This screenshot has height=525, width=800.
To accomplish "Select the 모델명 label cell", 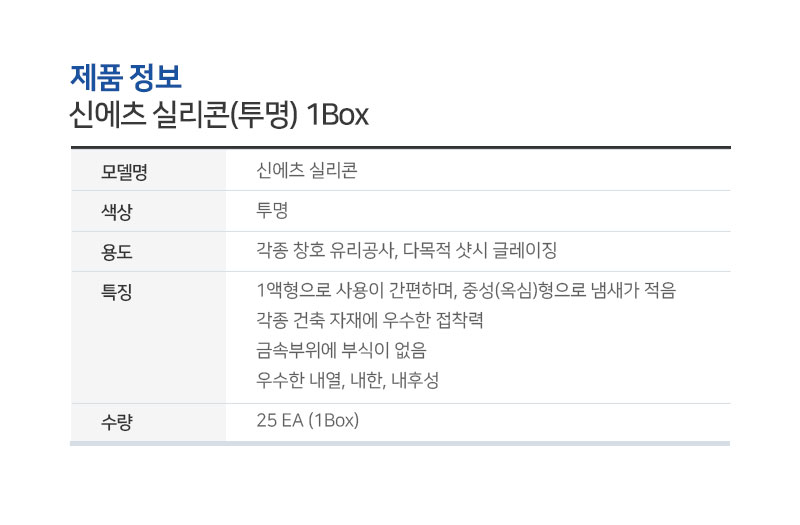I will click(x=148, y=170).
